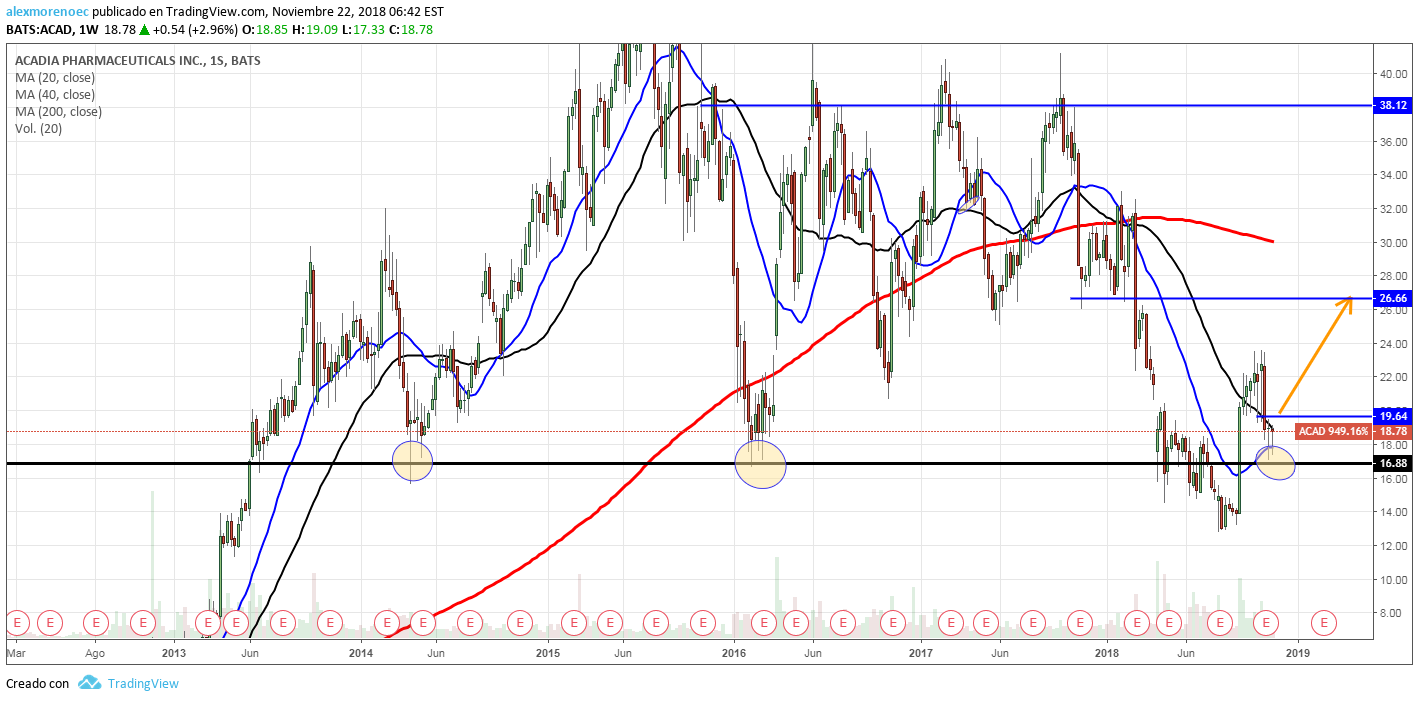This screenshot has height=701, width=1419.
Task: Click the 2019 label on time axis
Action: tap(1298, 653)
